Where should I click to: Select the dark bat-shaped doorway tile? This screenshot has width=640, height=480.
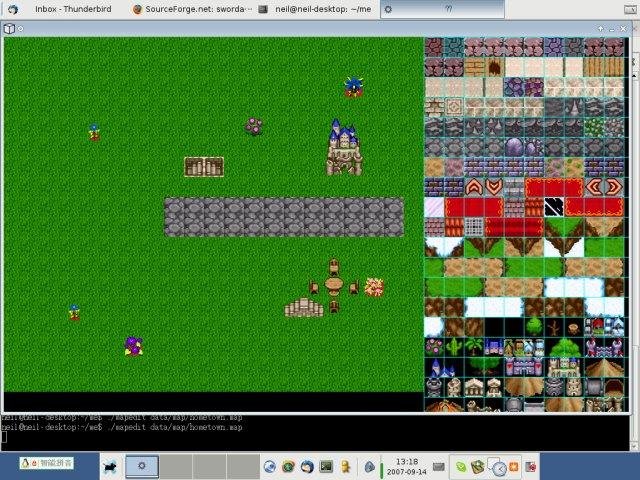(x=494, y=67)
